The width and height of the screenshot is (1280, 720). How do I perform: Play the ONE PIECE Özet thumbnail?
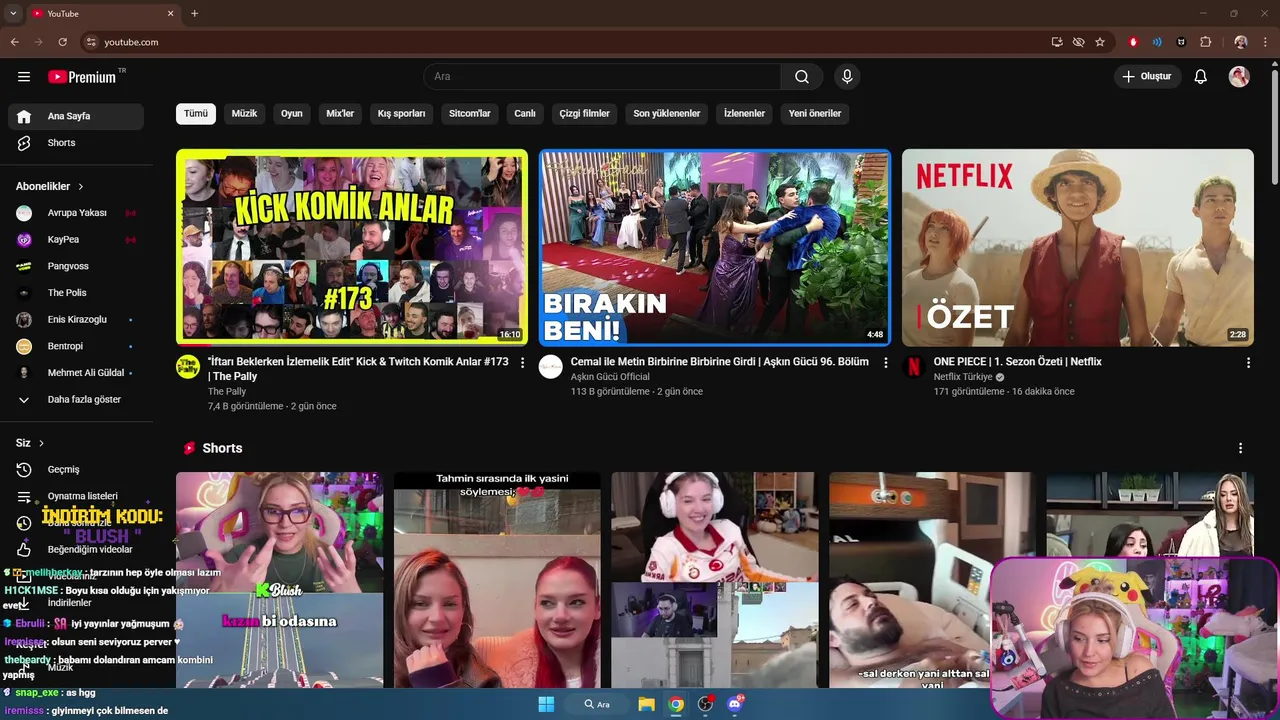pyautogui.click(x=1078, y=247)
